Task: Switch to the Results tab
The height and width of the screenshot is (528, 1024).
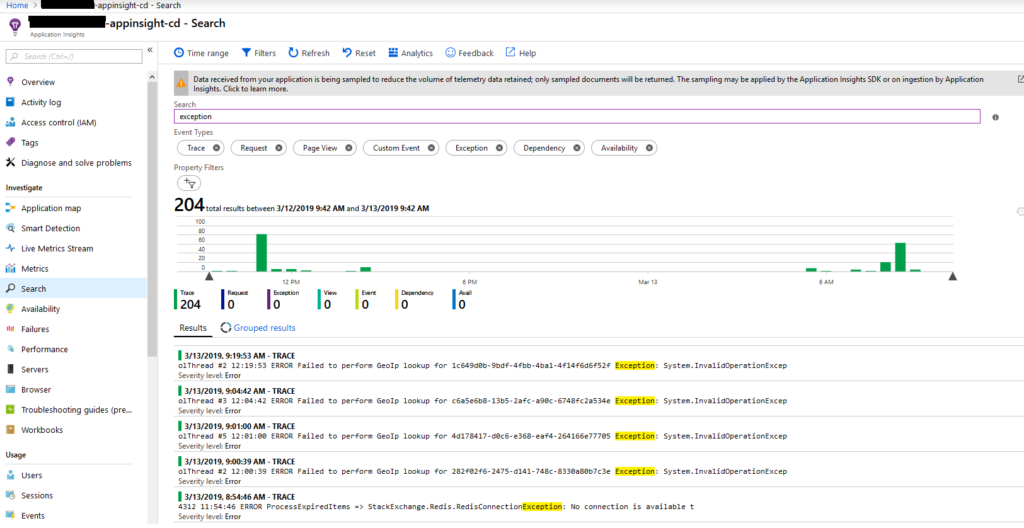Action: [193, 328]
